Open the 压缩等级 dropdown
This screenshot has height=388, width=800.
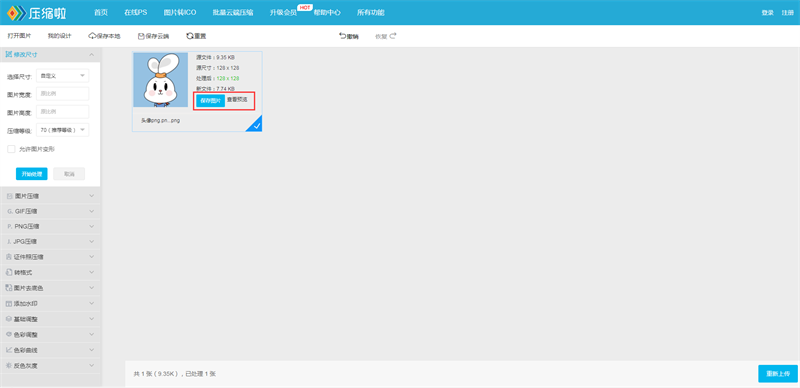(x=63, y=130)
